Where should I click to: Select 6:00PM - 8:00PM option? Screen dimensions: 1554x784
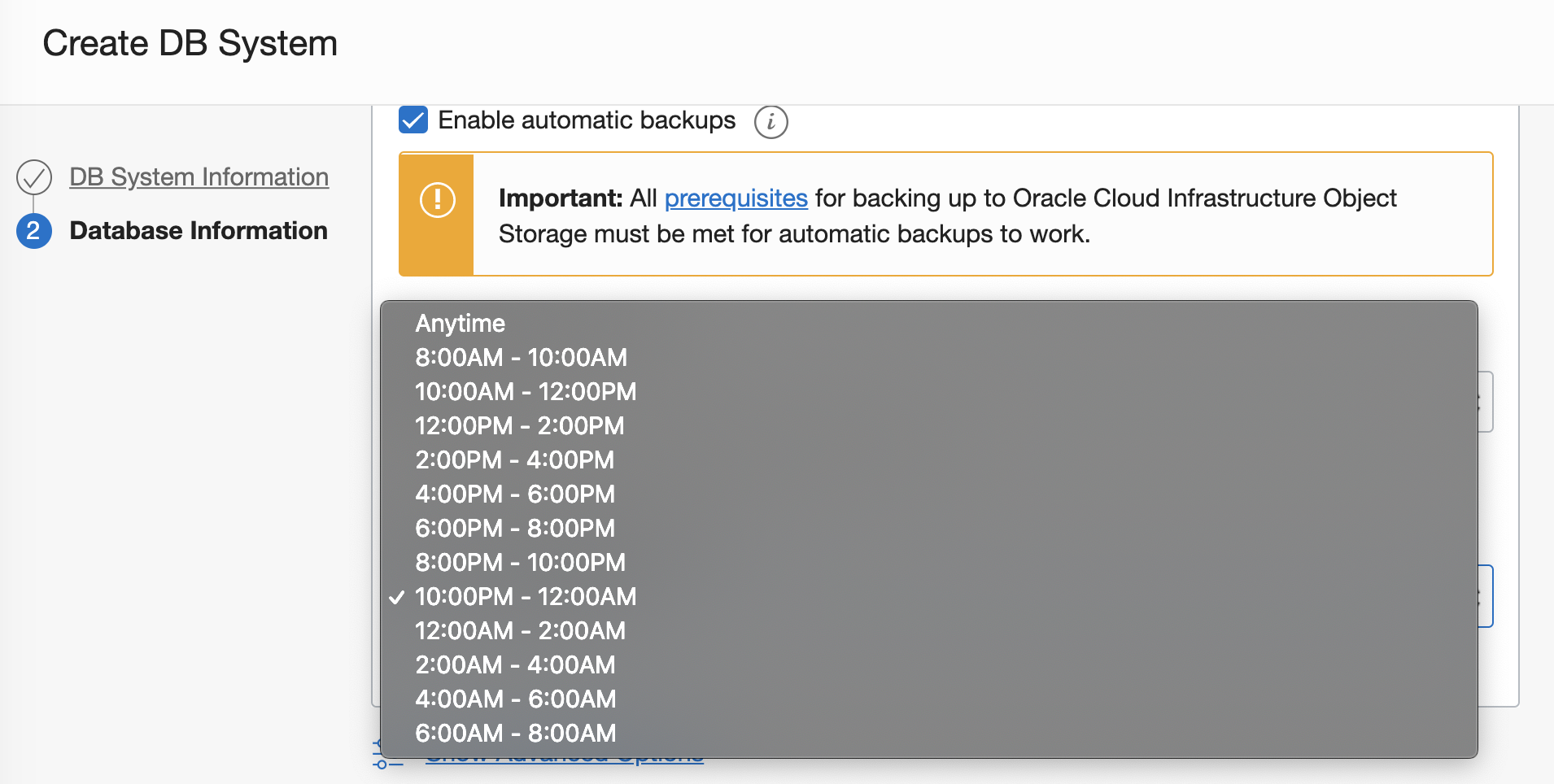coord(929,528)
